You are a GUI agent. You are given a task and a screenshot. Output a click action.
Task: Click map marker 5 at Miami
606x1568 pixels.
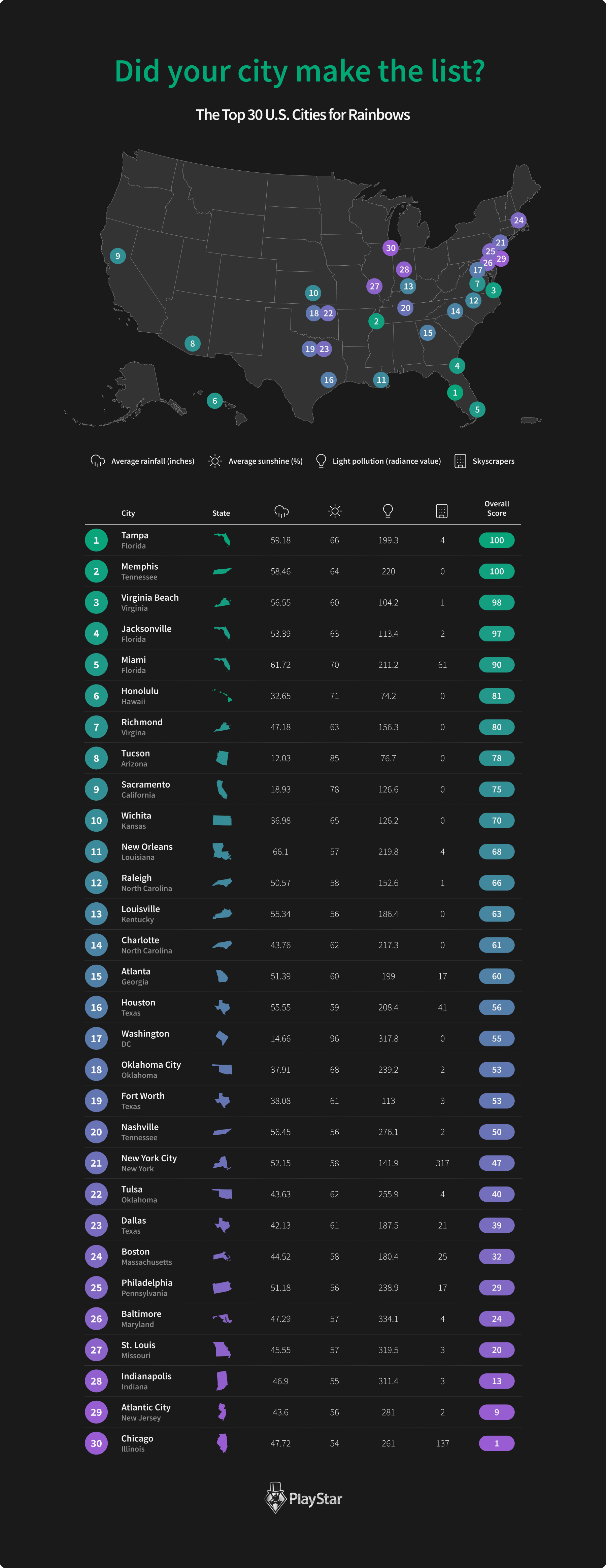coord(477,410)
